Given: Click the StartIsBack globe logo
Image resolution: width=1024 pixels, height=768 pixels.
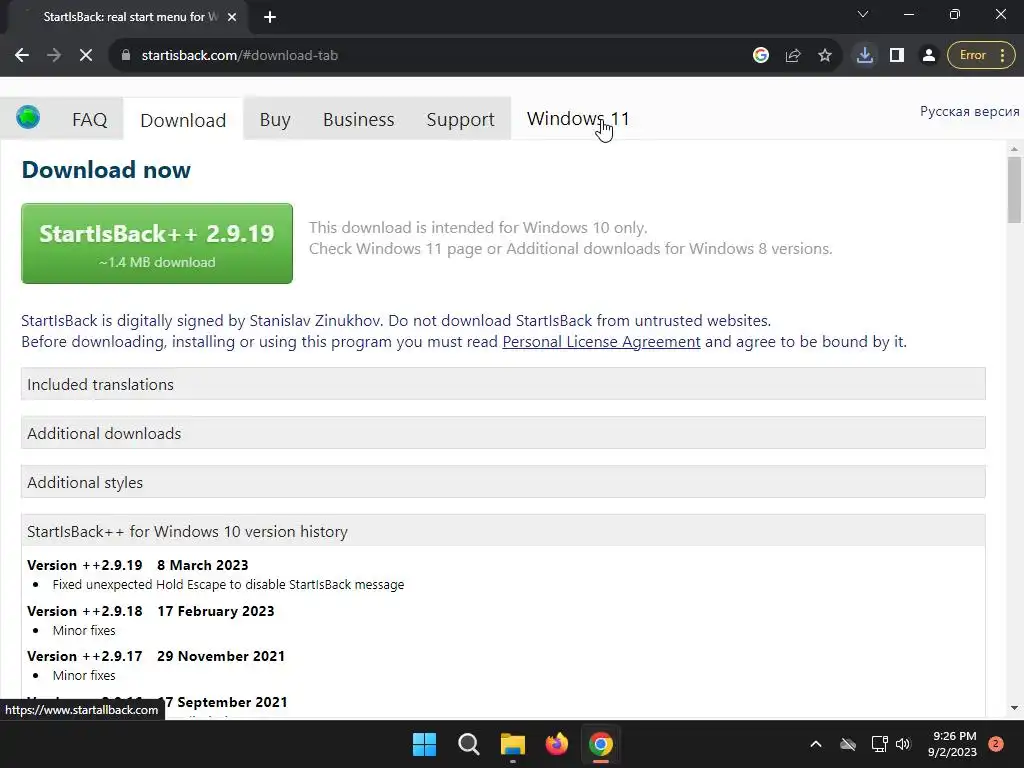Looking at the screenshot, I should pos(28,118).
